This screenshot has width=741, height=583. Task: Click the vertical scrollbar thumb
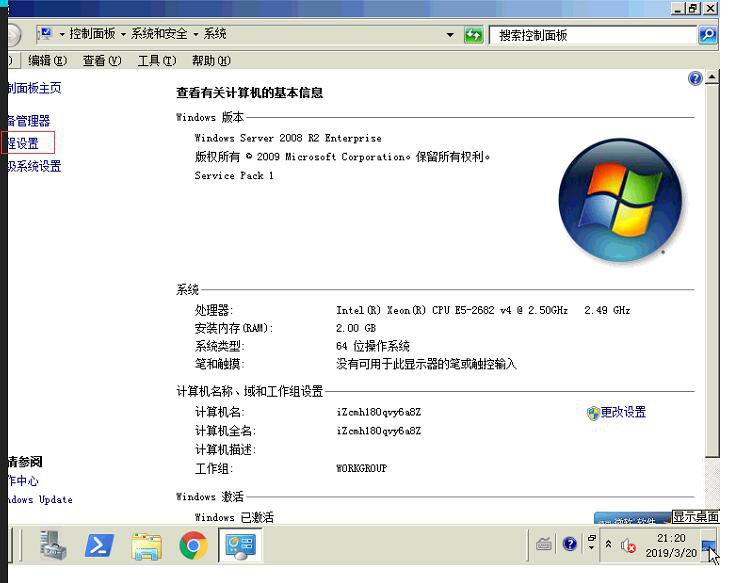[x=712, y=271]
